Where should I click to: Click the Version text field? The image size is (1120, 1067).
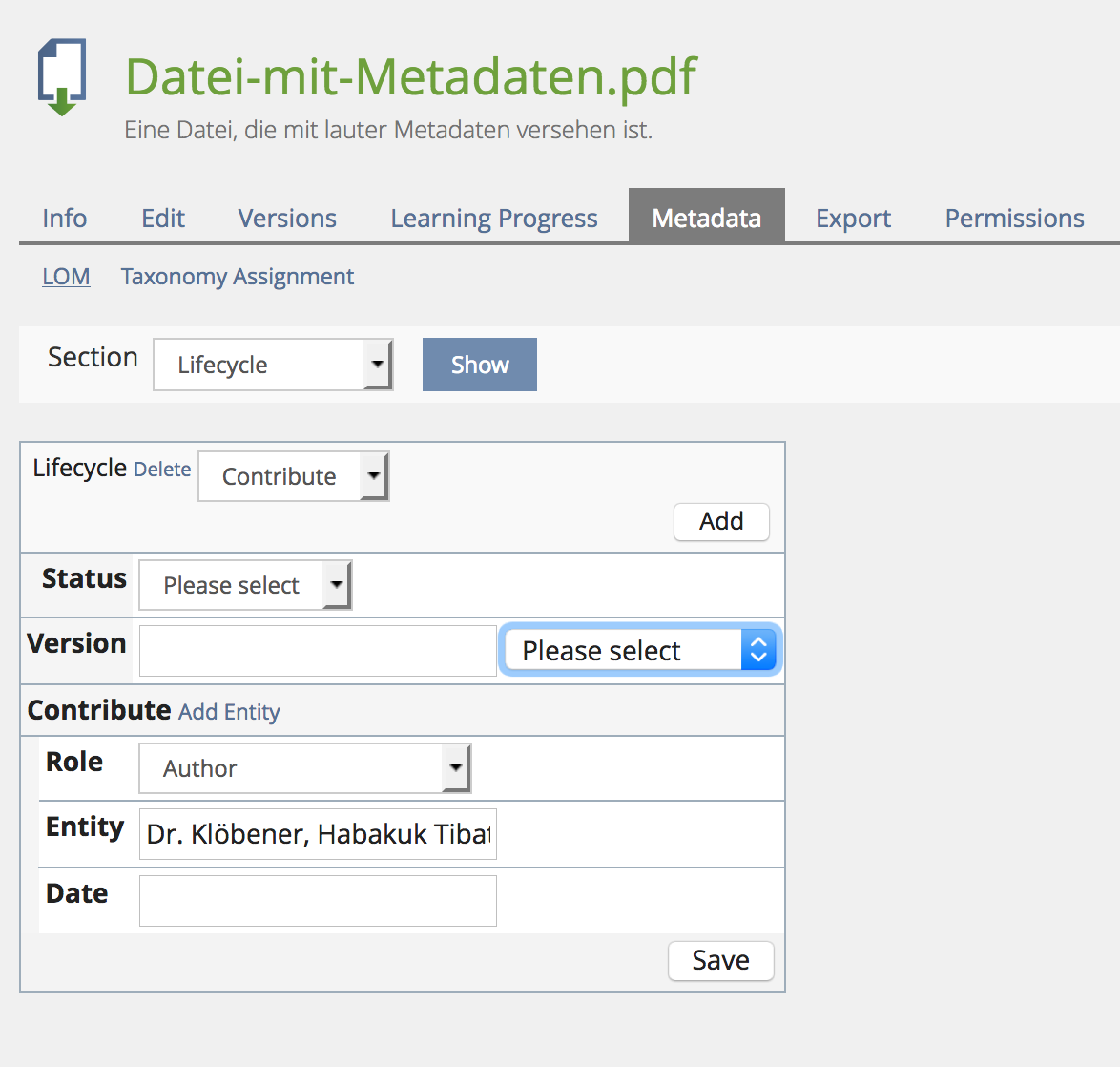[x=318, y=651]
